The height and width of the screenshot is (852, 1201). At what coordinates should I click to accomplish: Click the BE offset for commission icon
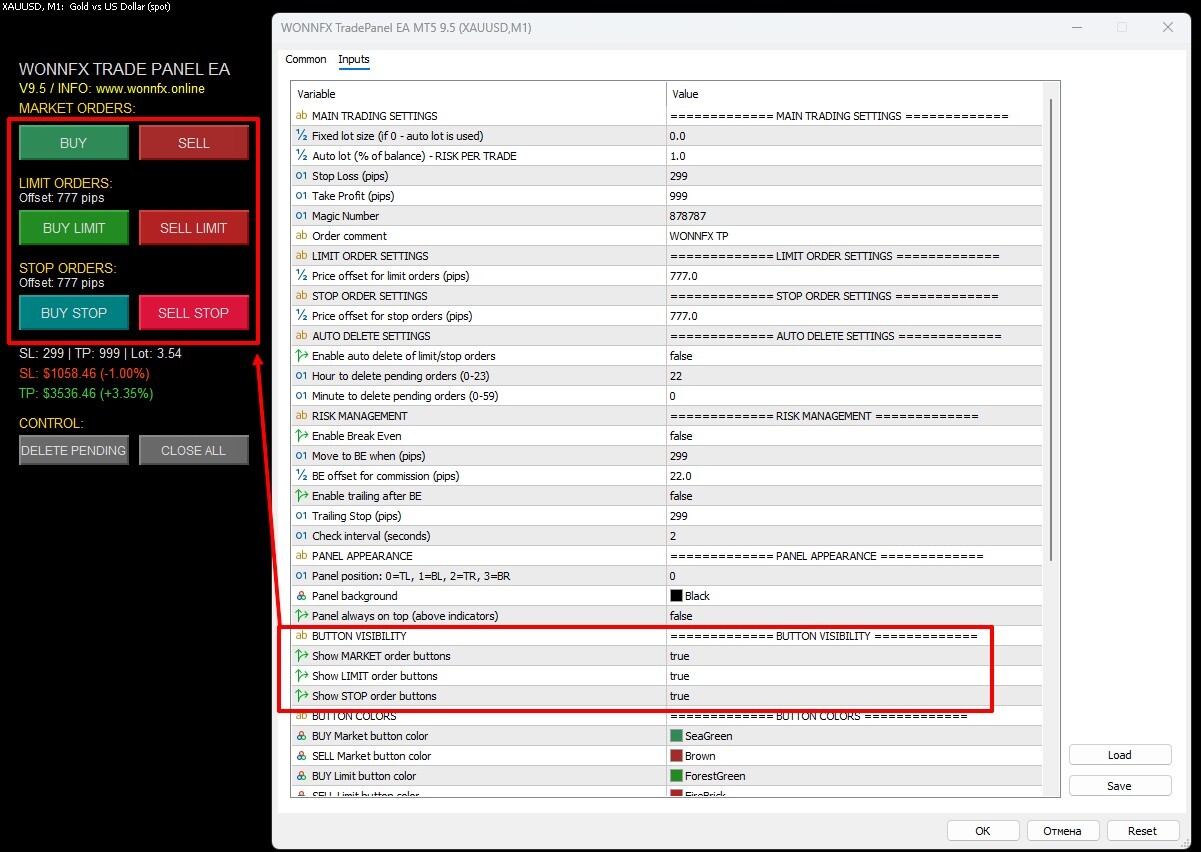[x=301, y=476]
